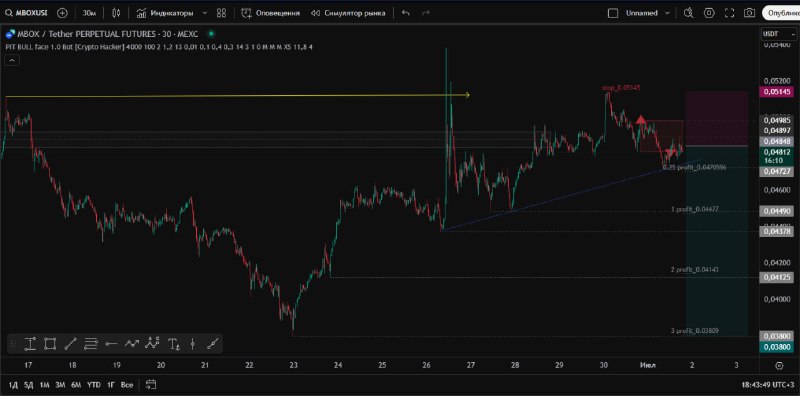Open go-to-date calendar icon
This screenshot has width=800, height=396.
(x=151, y=385)
